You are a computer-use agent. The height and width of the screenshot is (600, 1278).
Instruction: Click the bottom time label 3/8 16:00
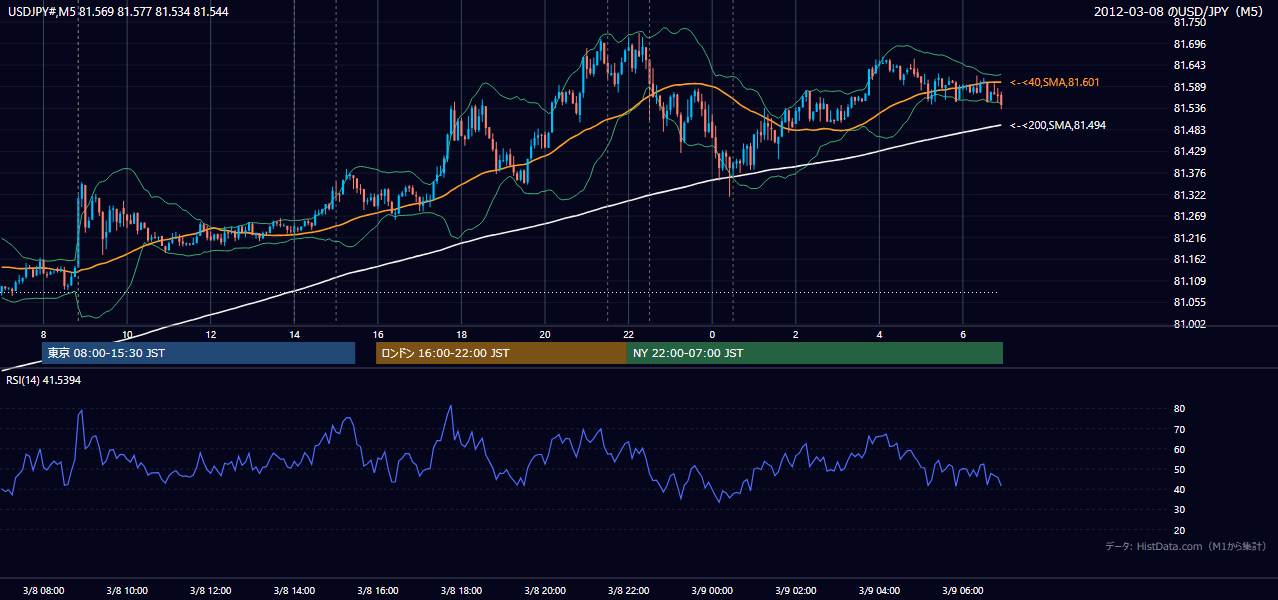(x=378, y=590)
